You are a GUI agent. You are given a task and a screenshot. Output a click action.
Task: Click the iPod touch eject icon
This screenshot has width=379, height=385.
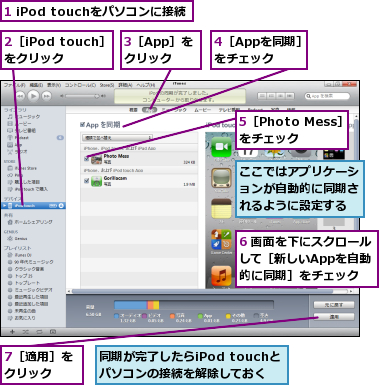(61, 206)
